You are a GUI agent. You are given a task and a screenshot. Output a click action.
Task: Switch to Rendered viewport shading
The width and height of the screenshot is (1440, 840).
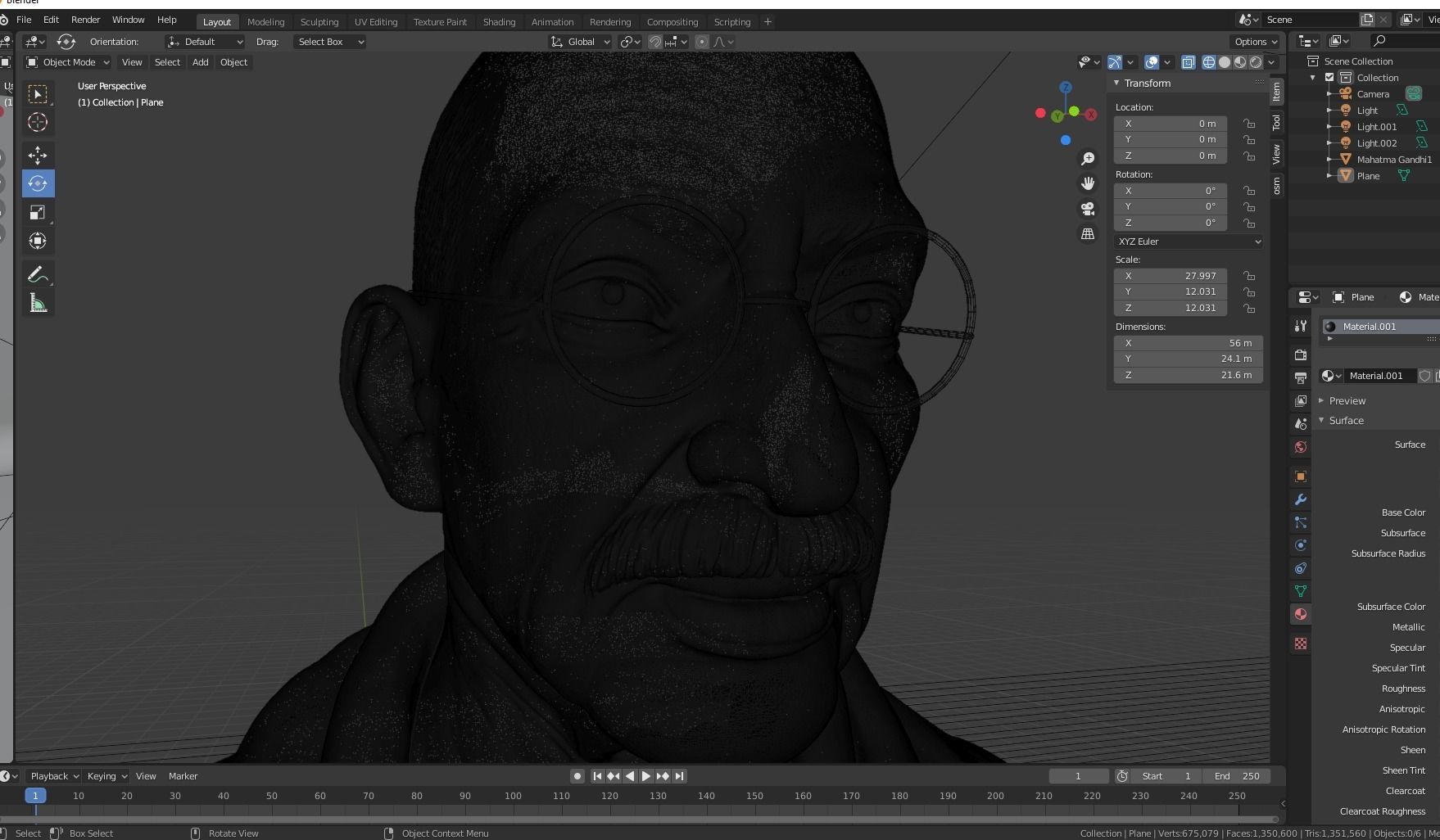click(1256, 62)
